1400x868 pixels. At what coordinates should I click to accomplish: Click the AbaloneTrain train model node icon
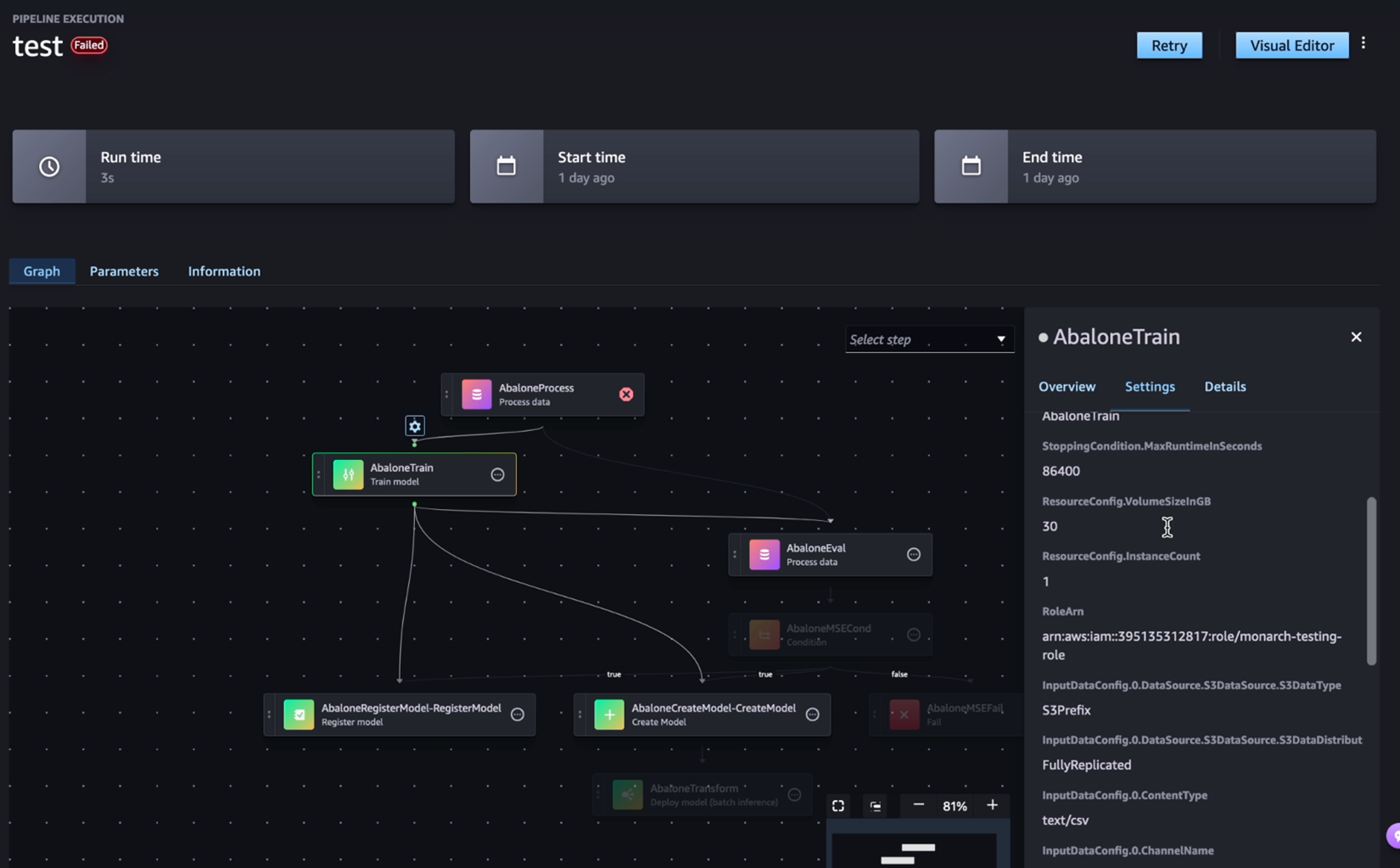click(347, 474)
